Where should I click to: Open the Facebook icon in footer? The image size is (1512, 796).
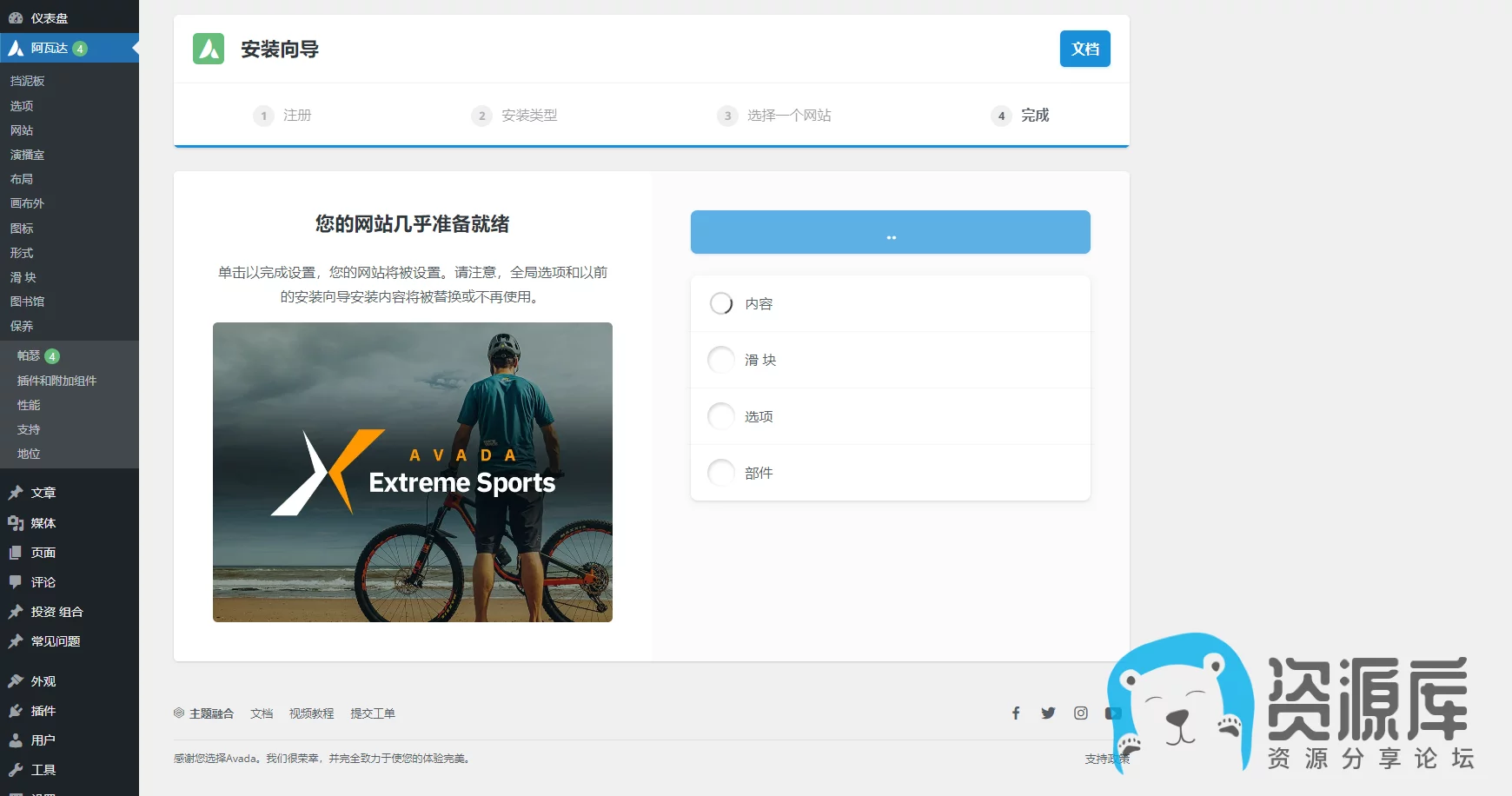coord(1016,713)
